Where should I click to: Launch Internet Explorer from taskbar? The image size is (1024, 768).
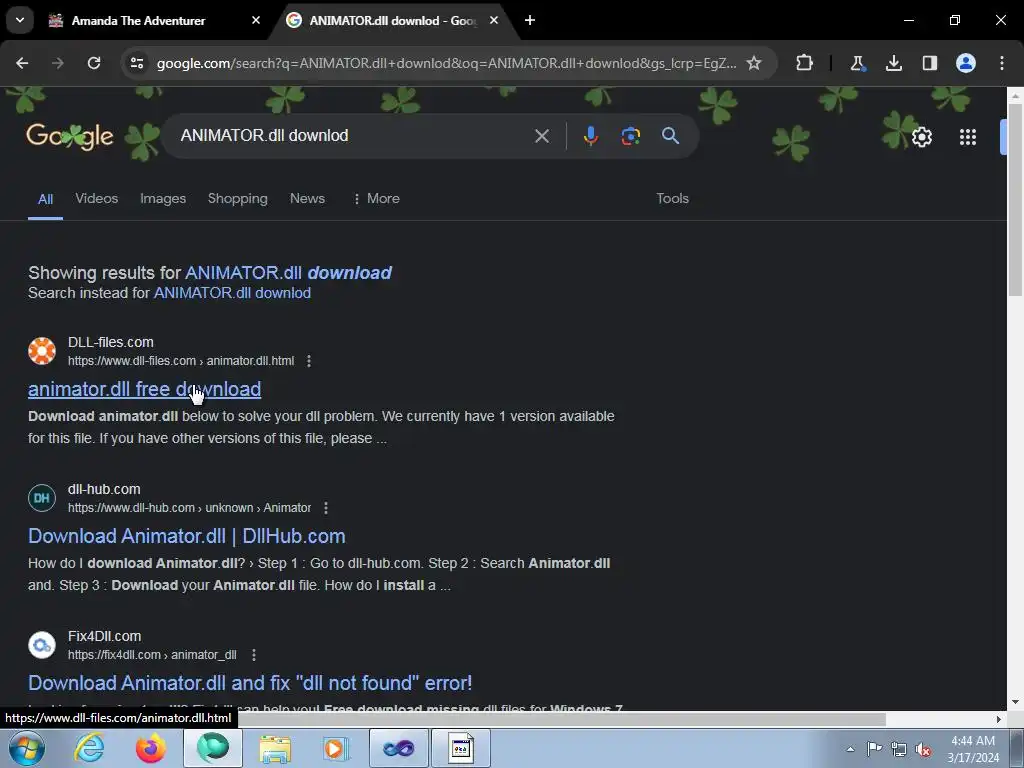point(88,748)
